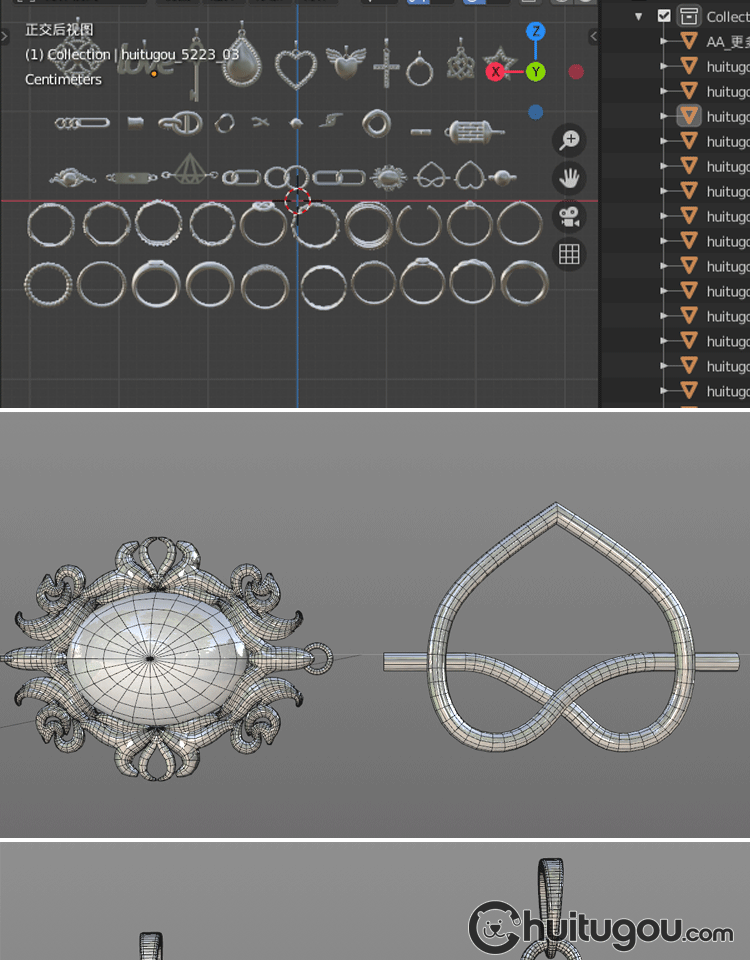Screen dimensions: 750x960
Task: Expand the AA_ object in the outliner
Action: click(665, 41)
